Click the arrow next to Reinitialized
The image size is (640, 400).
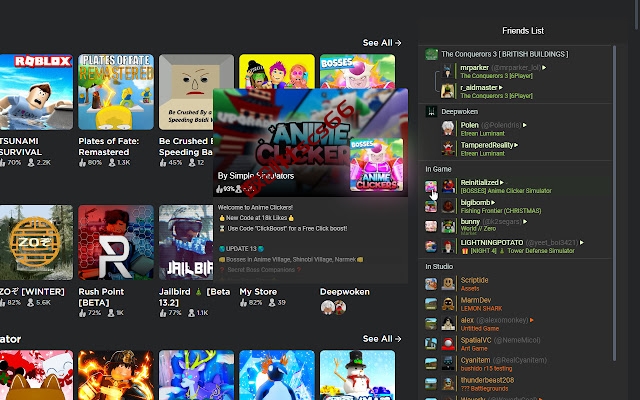(502, 182)
